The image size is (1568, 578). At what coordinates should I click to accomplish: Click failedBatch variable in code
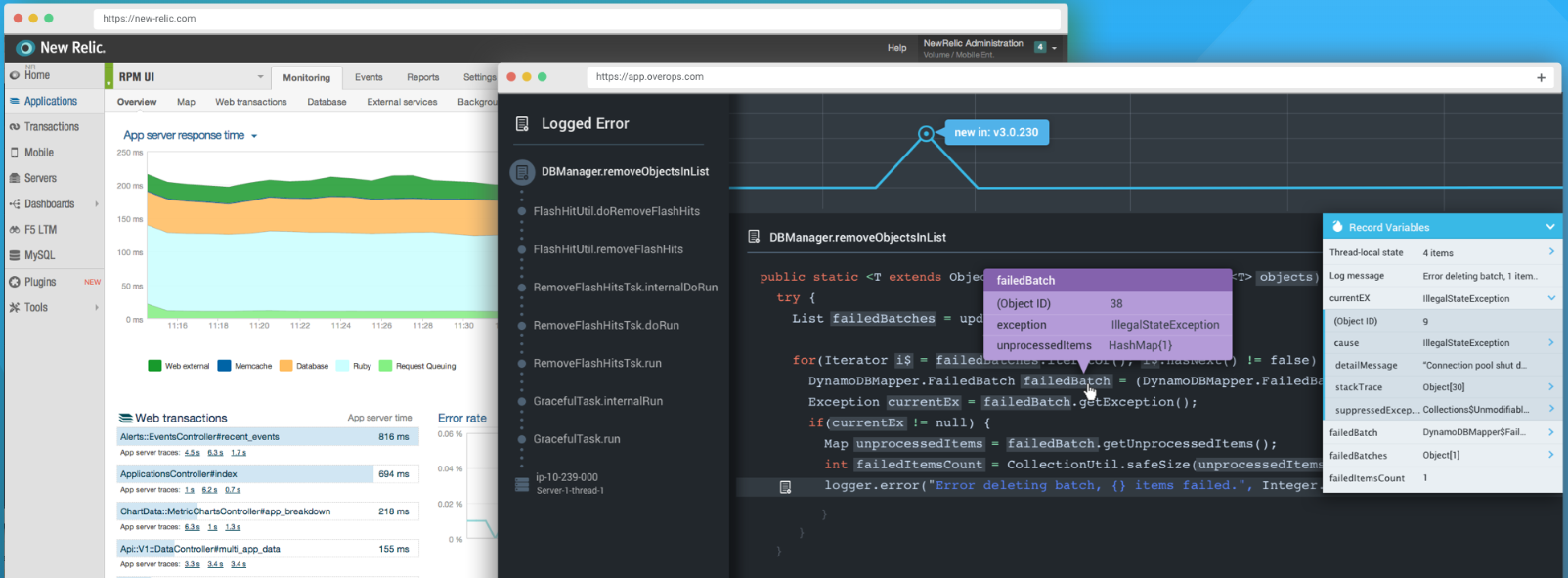coord(1067,381)
